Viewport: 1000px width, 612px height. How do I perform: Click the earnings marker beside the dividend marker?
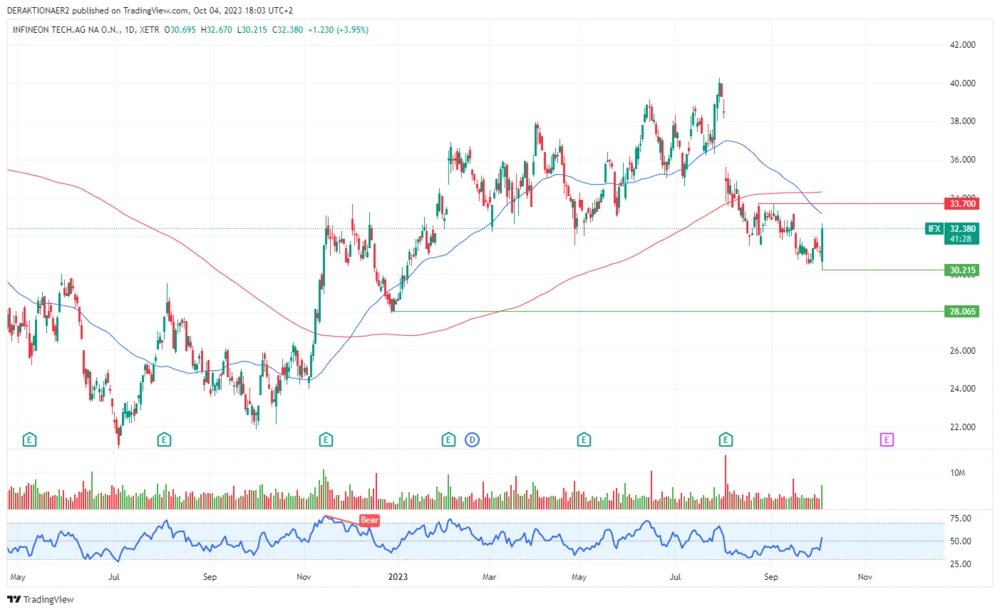449,439
